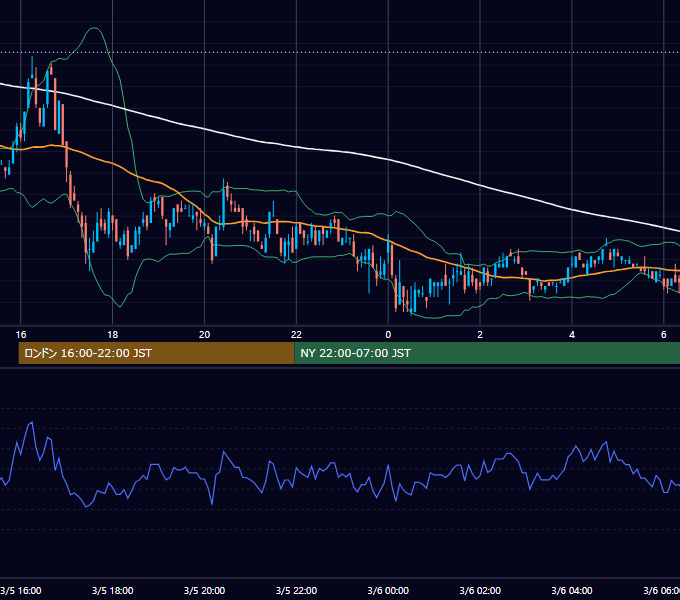The image size is (680, 600).
Task: Click the 20 hour label on price chart axis
Action: (204, 335)
